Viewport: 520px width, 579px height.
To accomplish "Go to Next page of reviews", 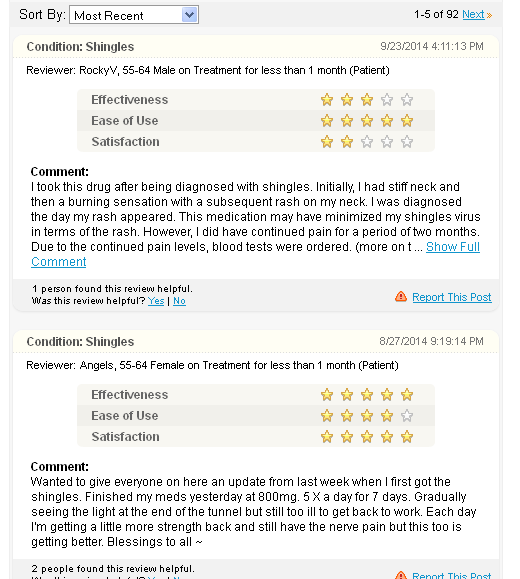I will tap(473, 14).
